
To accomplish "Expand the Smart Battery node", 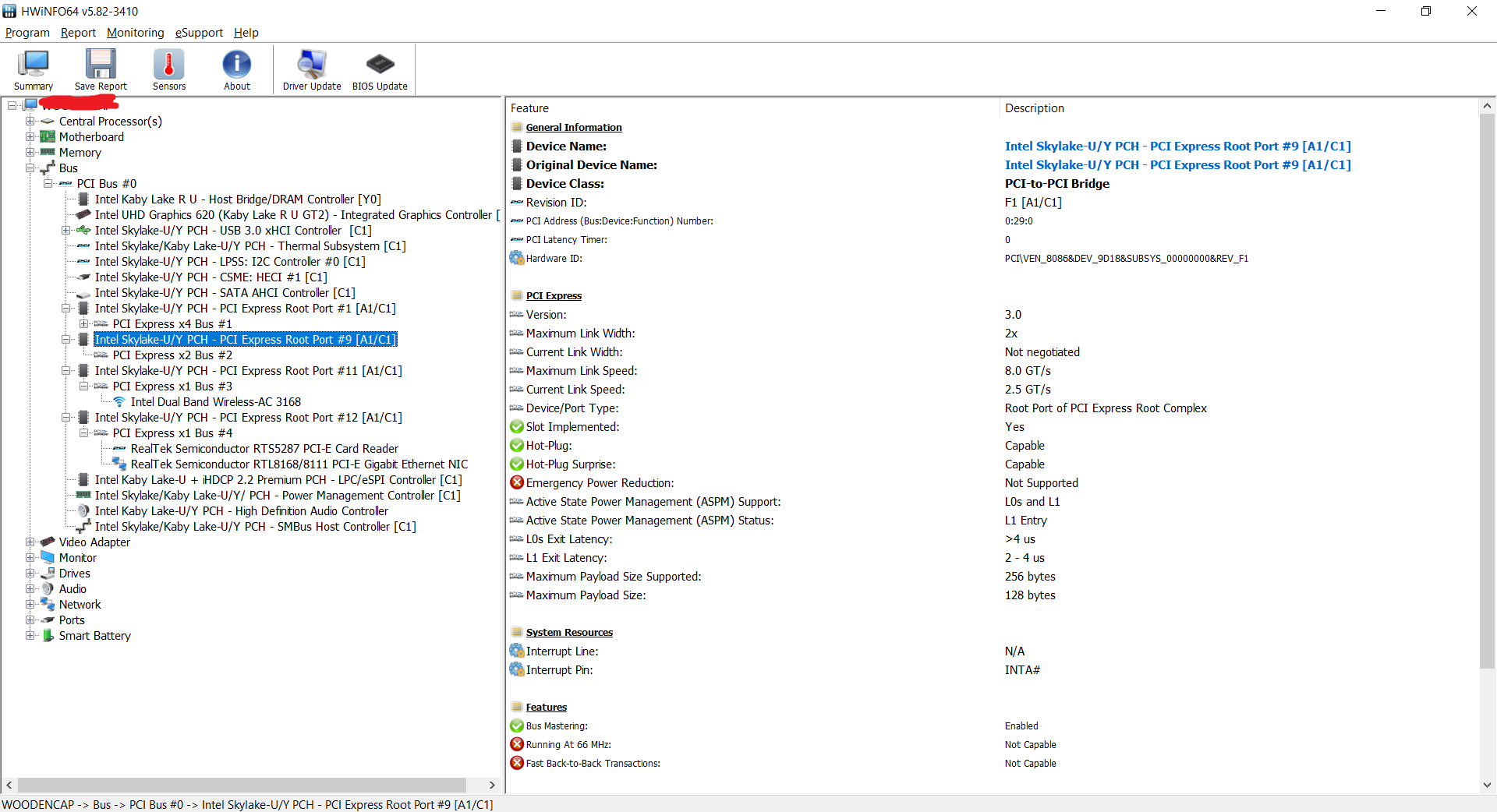I will click(x=30, y=636).
